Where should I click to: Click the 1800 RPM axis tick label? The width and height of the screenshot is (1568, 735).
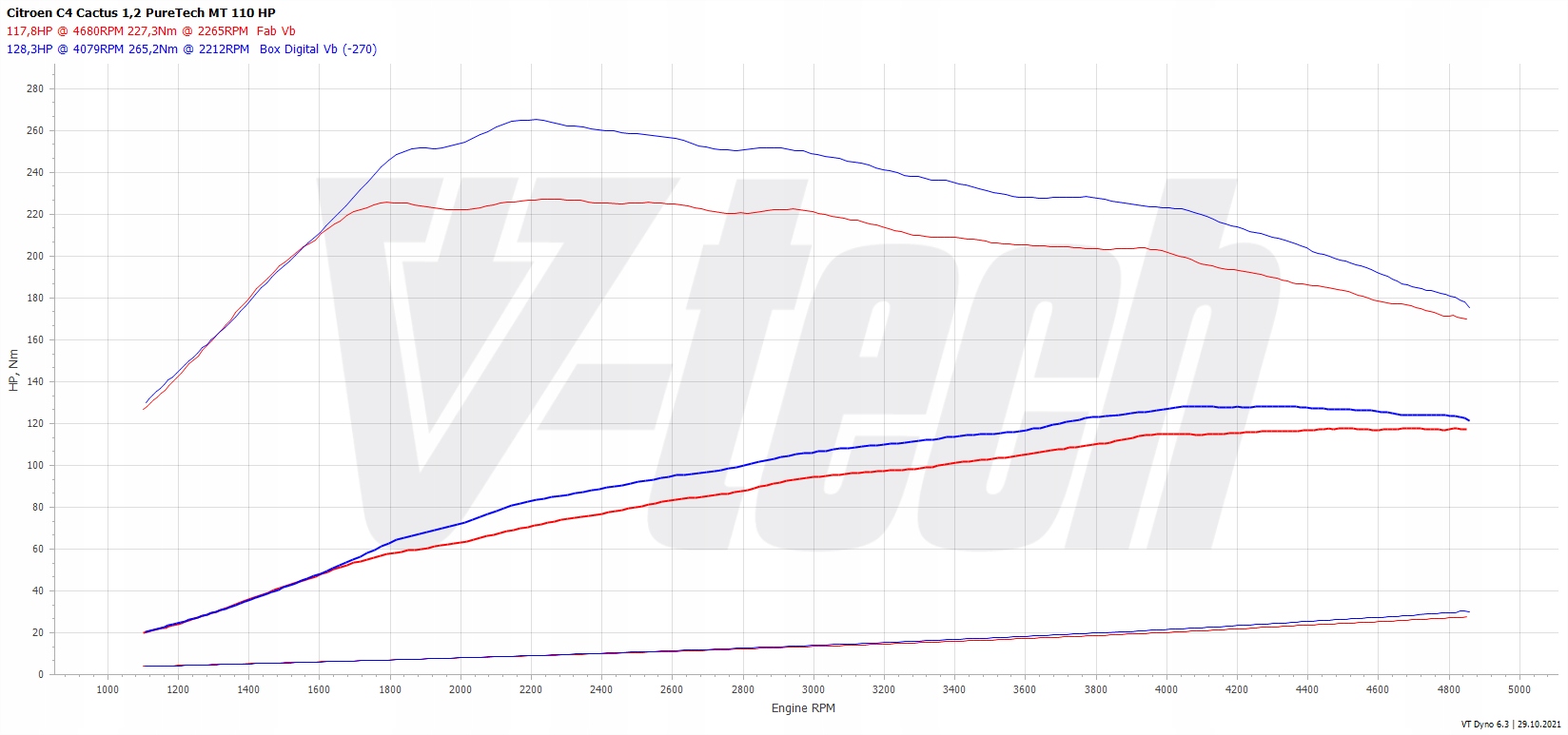(x=390, y=690)
